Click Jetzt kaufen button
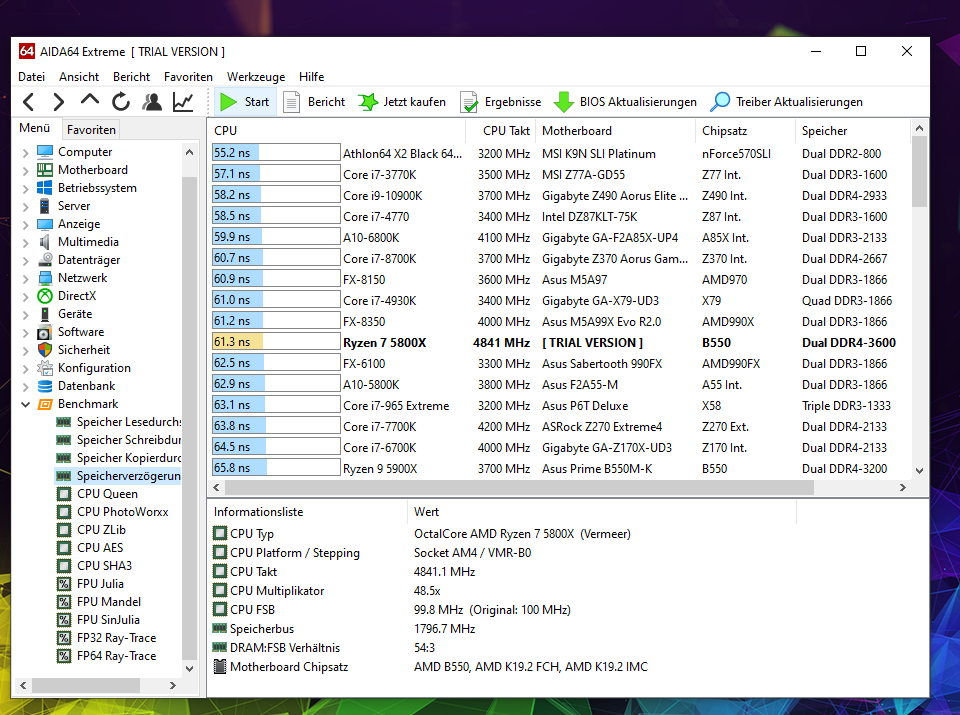 [x=402, y=102]
